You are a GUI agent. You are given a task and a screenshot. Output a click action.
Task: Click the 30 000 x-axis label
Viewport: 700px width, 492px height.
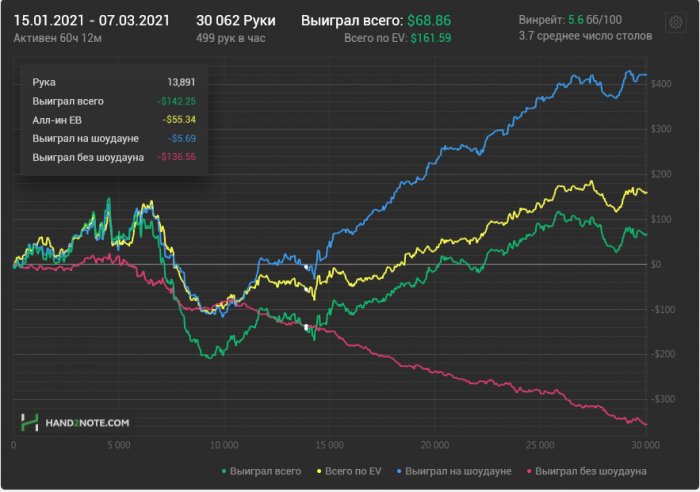(x=646, y=445)
